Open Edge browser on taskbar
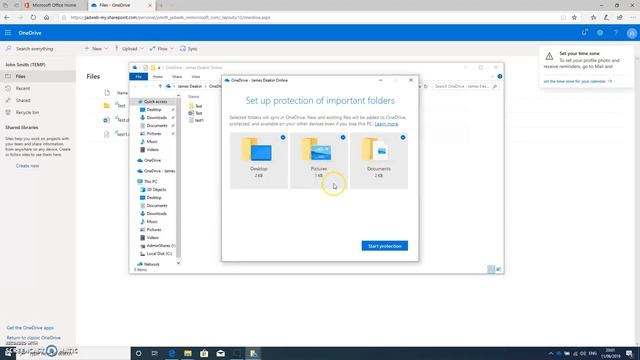This screenshot has width=640, height=360. click(171, 353)
